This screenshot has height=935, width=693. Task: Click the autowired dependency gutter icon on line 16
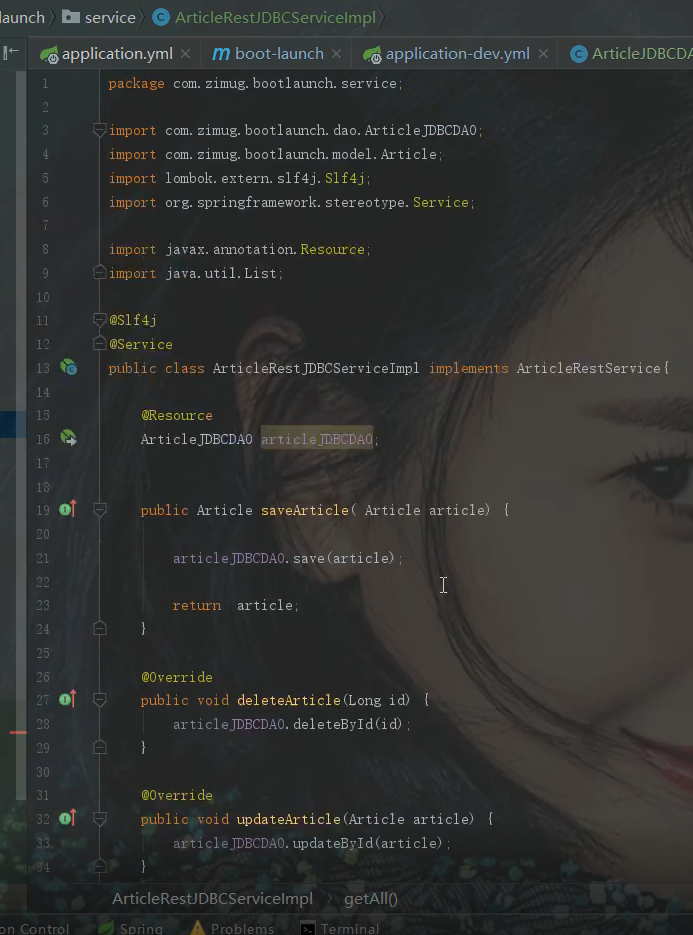click(x=69, y=438)
